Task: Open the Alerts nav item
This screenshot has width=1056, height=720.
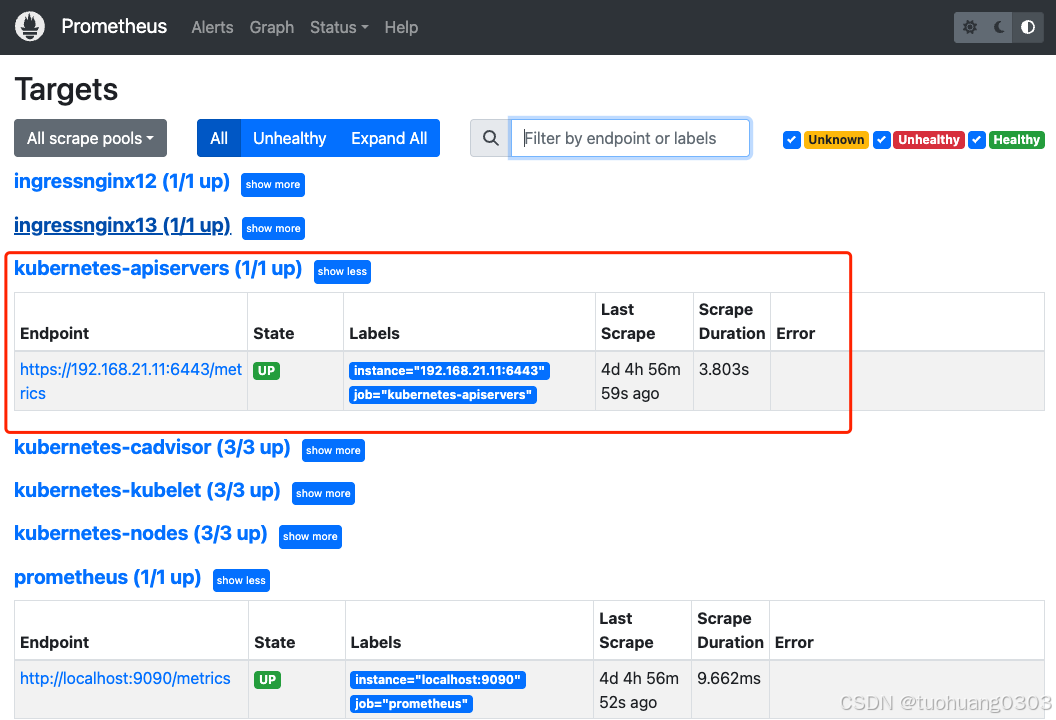Action: click(x=212, y=28)
